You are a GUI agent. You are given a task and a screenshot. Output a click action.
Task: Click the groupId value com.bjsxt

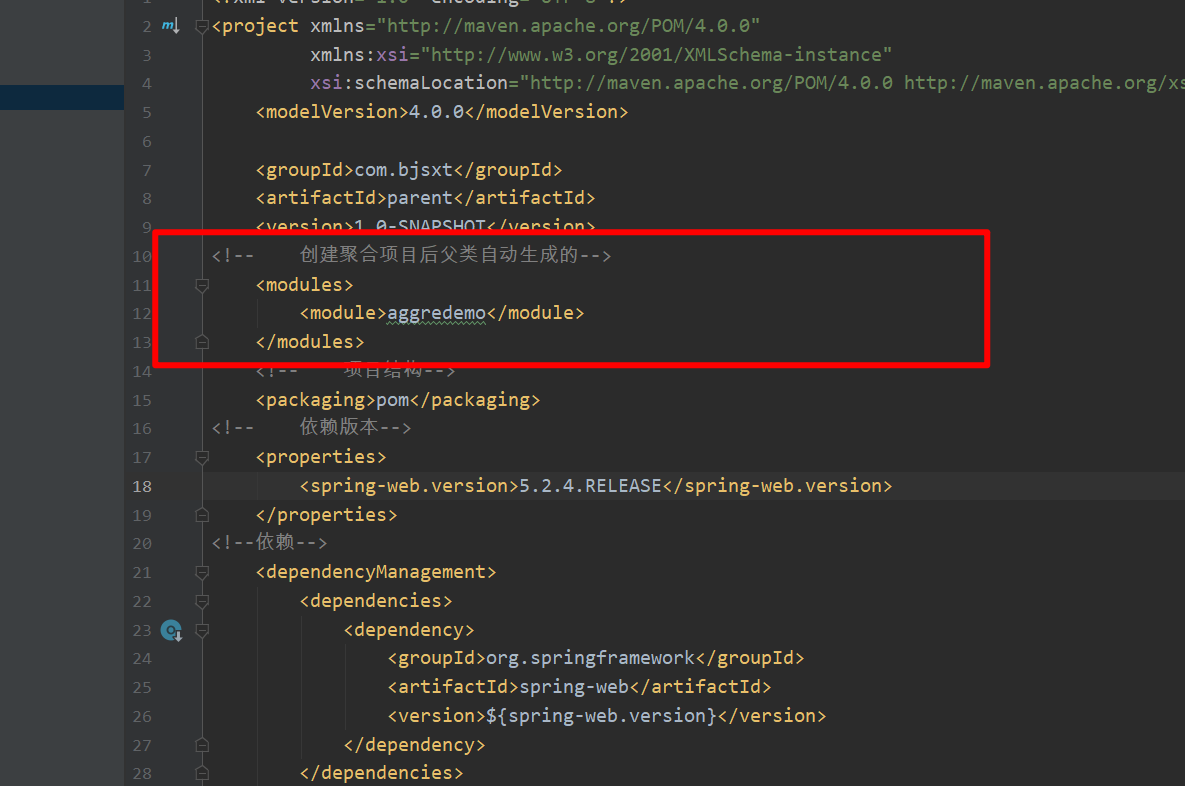pos(404,170)
